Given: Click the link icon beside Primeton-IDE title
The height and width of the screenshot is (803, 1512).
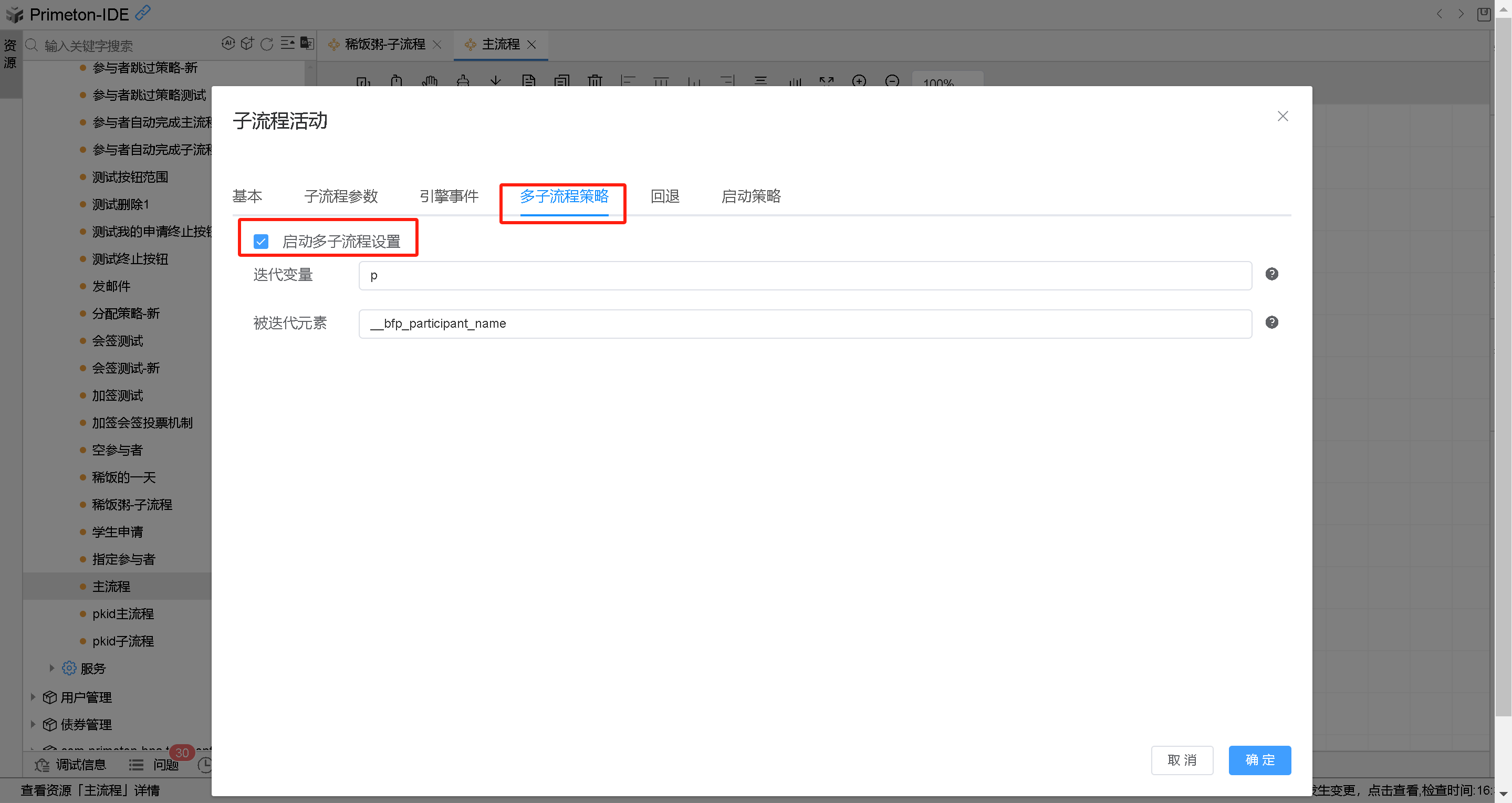Looking at the screenshot, I should click(x=143, y=13).
